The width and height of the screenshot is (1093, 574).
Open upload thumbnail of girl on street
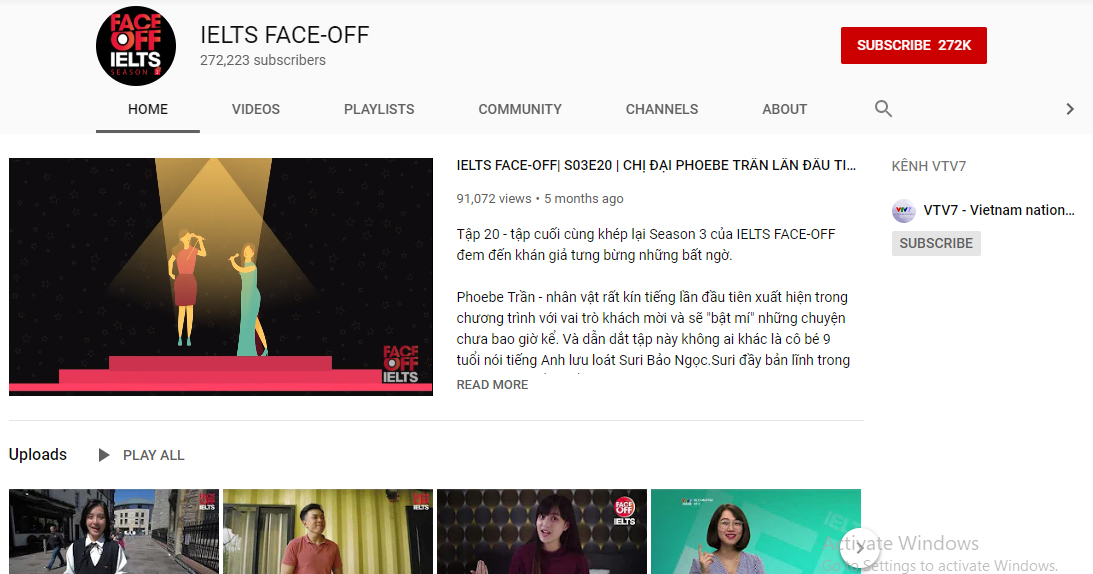pos(114,531)
